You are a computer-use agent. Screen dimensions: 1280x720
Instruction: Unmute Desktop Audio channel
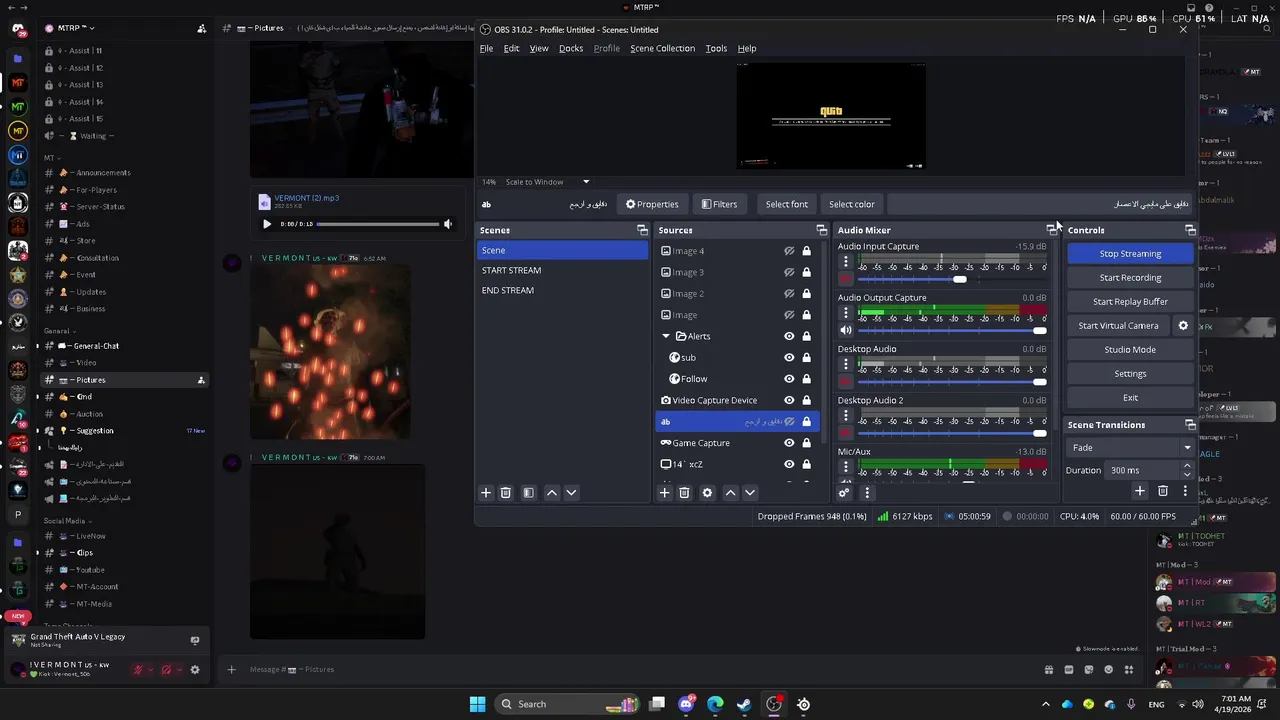point(846,381)
